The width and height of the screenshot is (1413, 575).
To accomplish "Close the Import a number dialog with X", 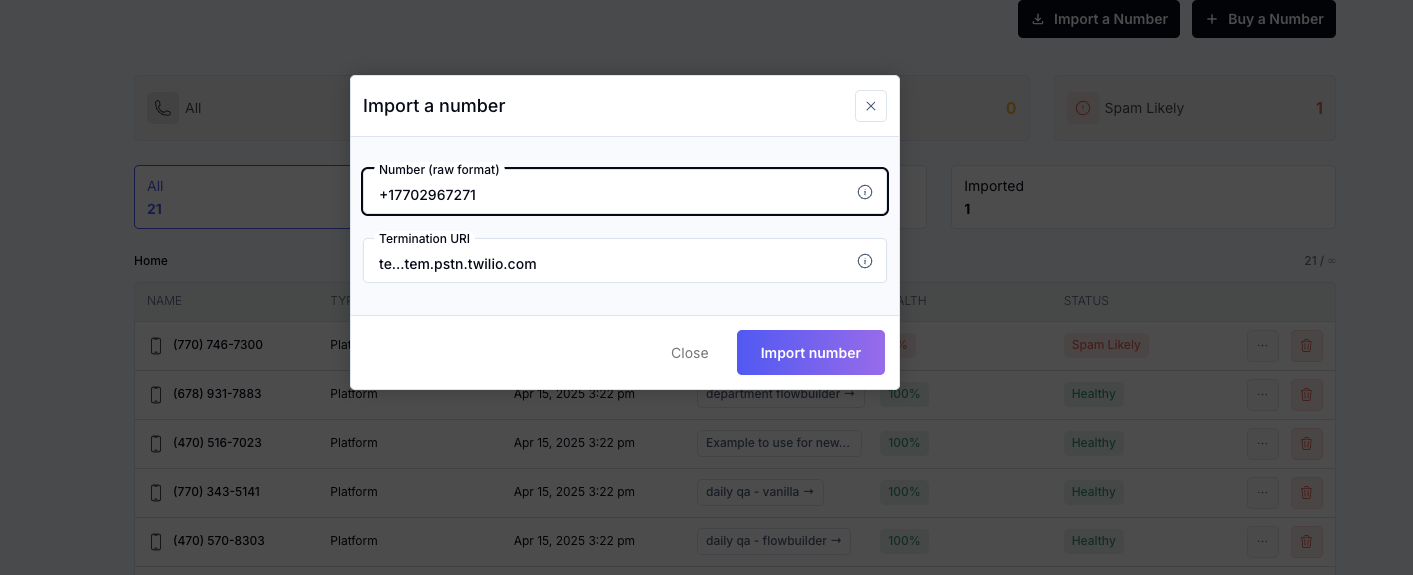I will click(870, 106).
